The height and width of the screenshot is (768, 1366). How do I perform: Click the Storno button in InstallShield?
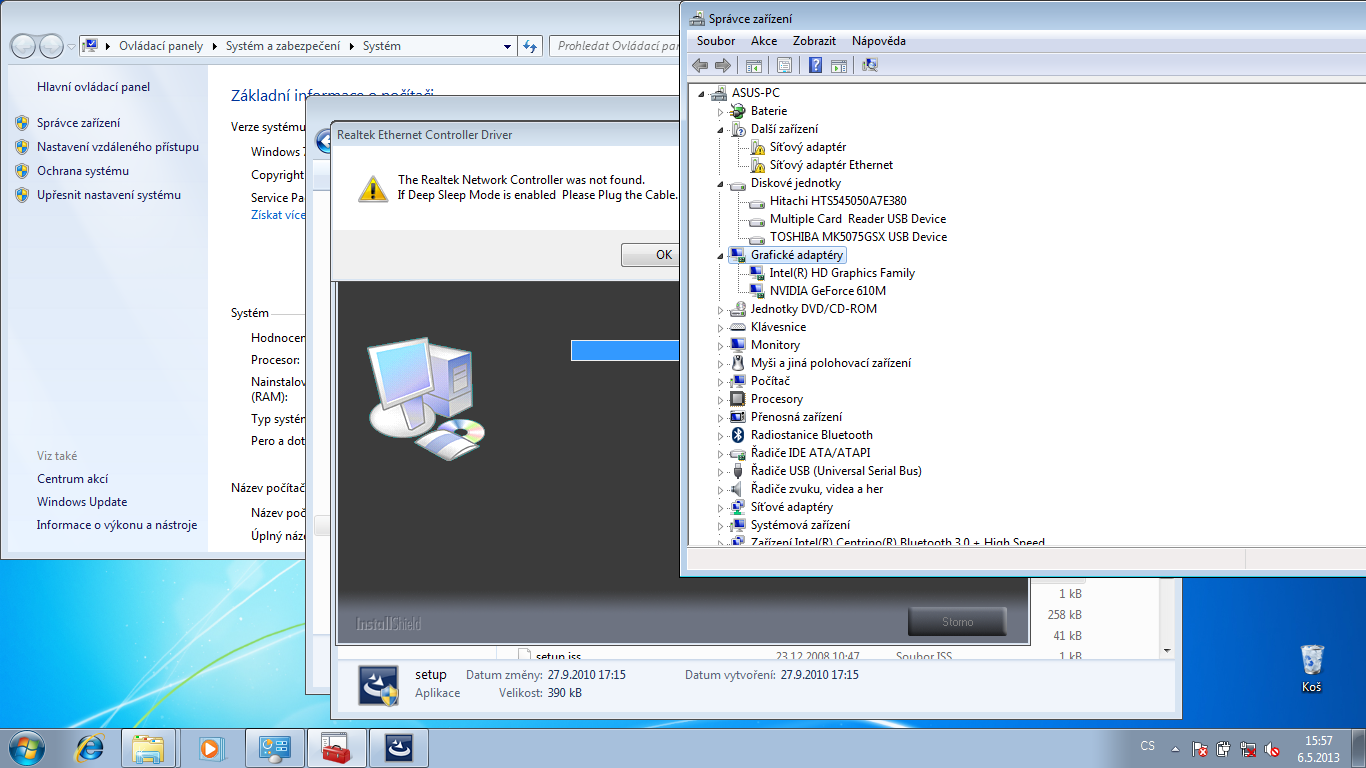[957, 622]
